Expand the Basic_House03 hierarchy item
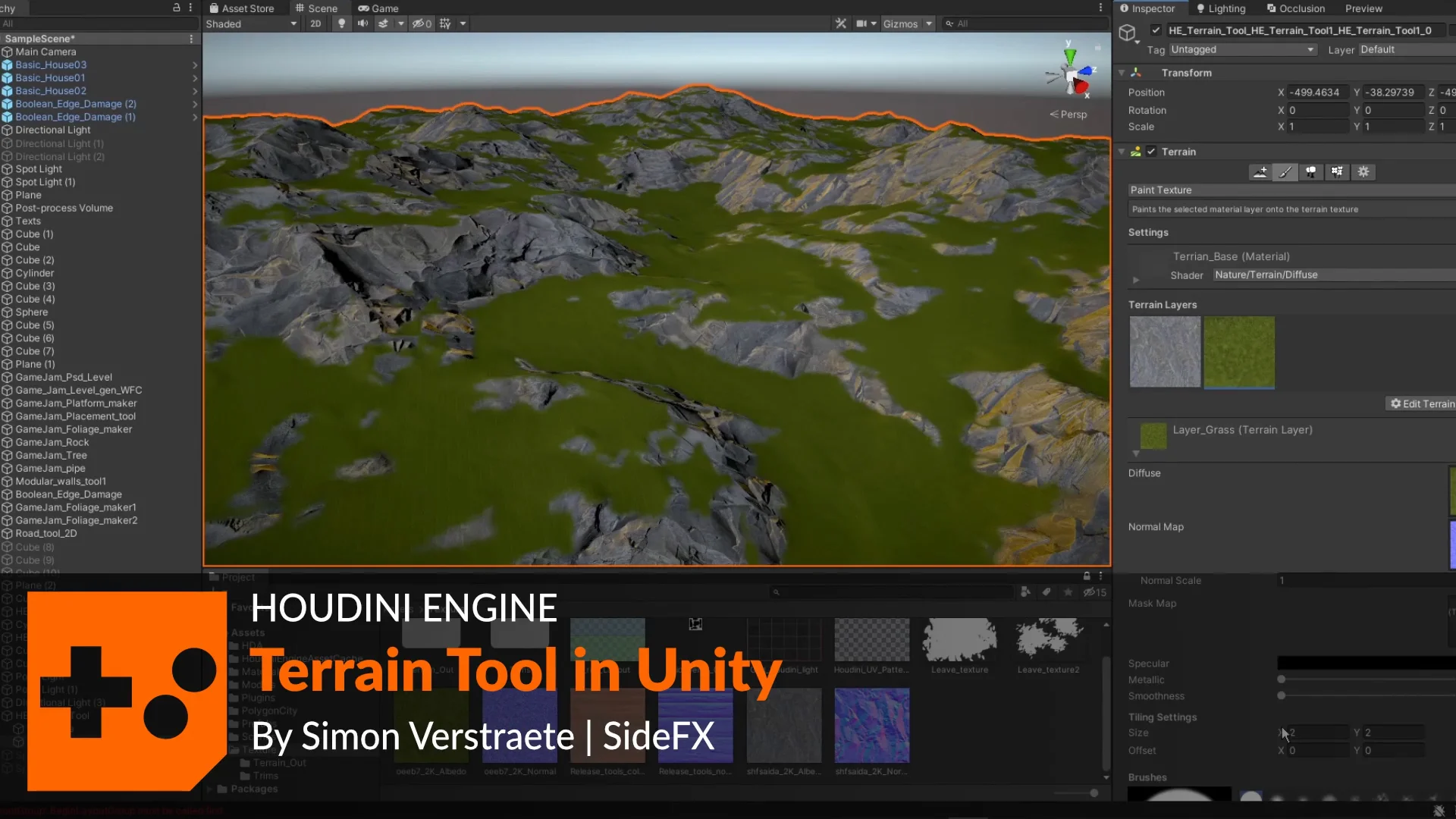This screenshot has width=1456, height=819. (196, 65)
